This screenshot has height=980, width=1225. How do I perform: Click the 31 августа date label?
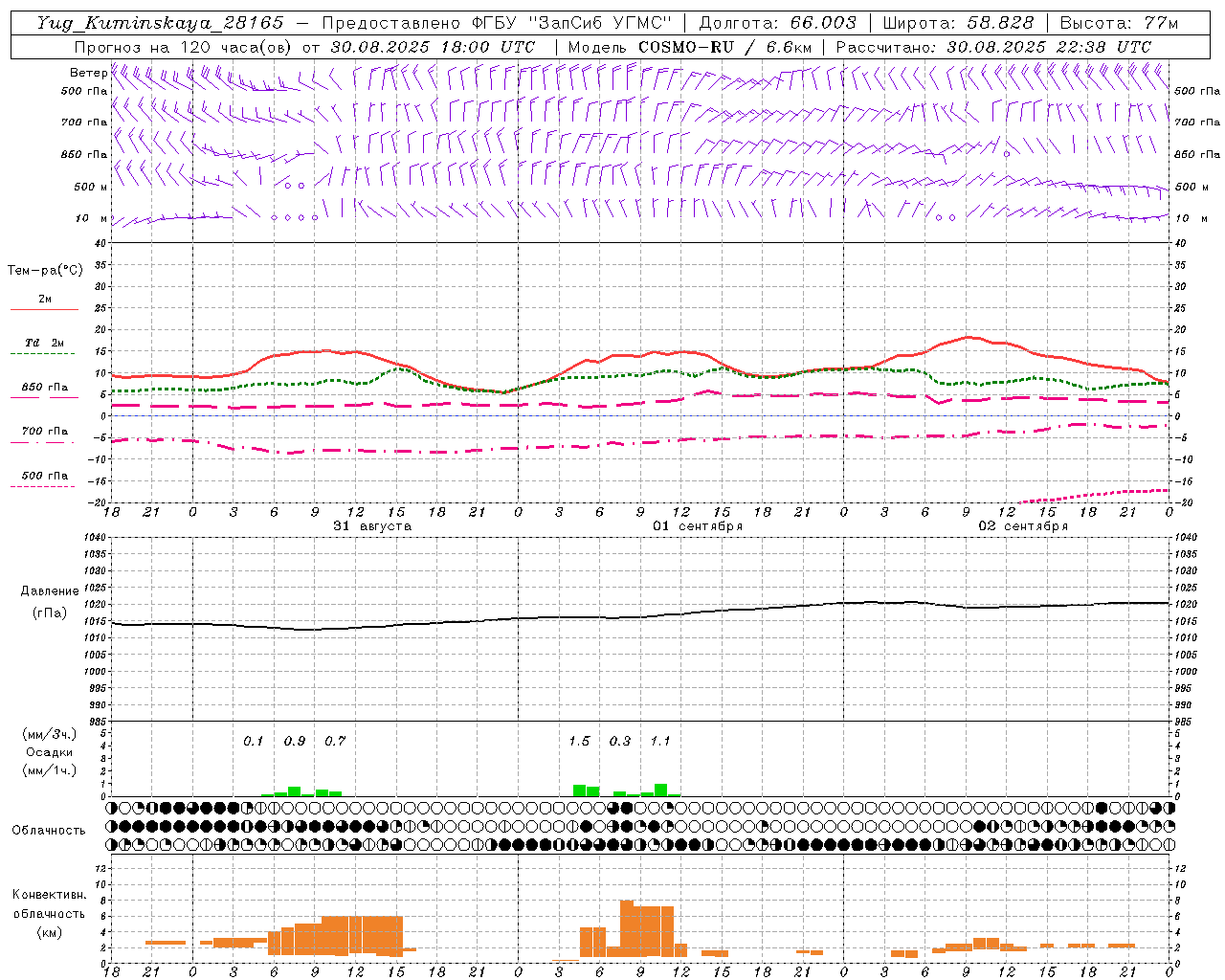coord(372,526)
